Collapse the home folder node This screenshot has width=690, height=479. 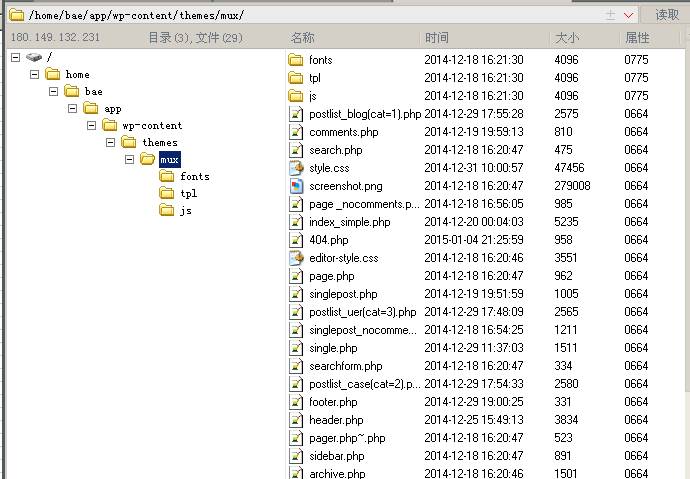[x=34, y=74]
